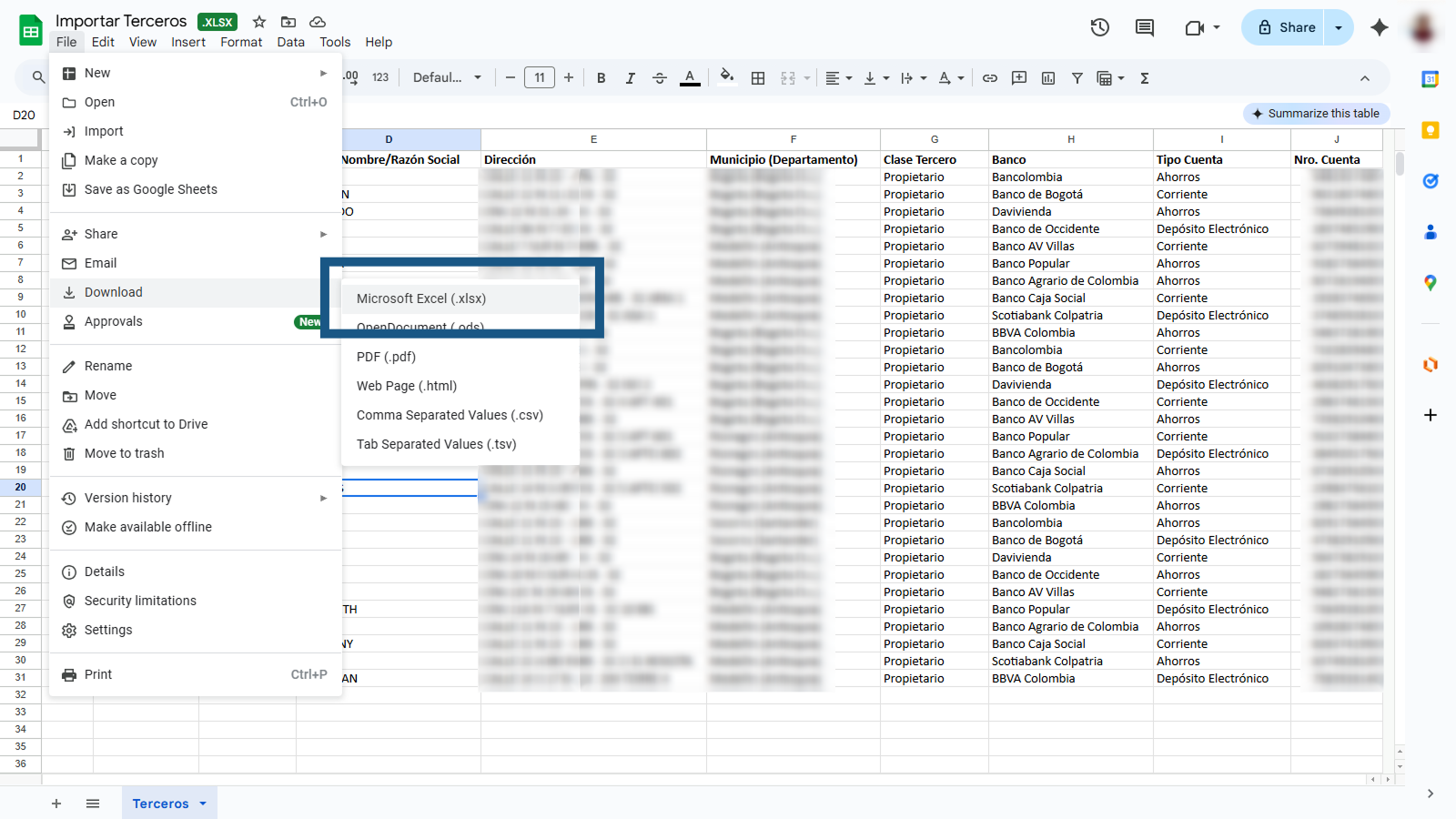Open Google Tasks in side panel

tap(1431, 181)
